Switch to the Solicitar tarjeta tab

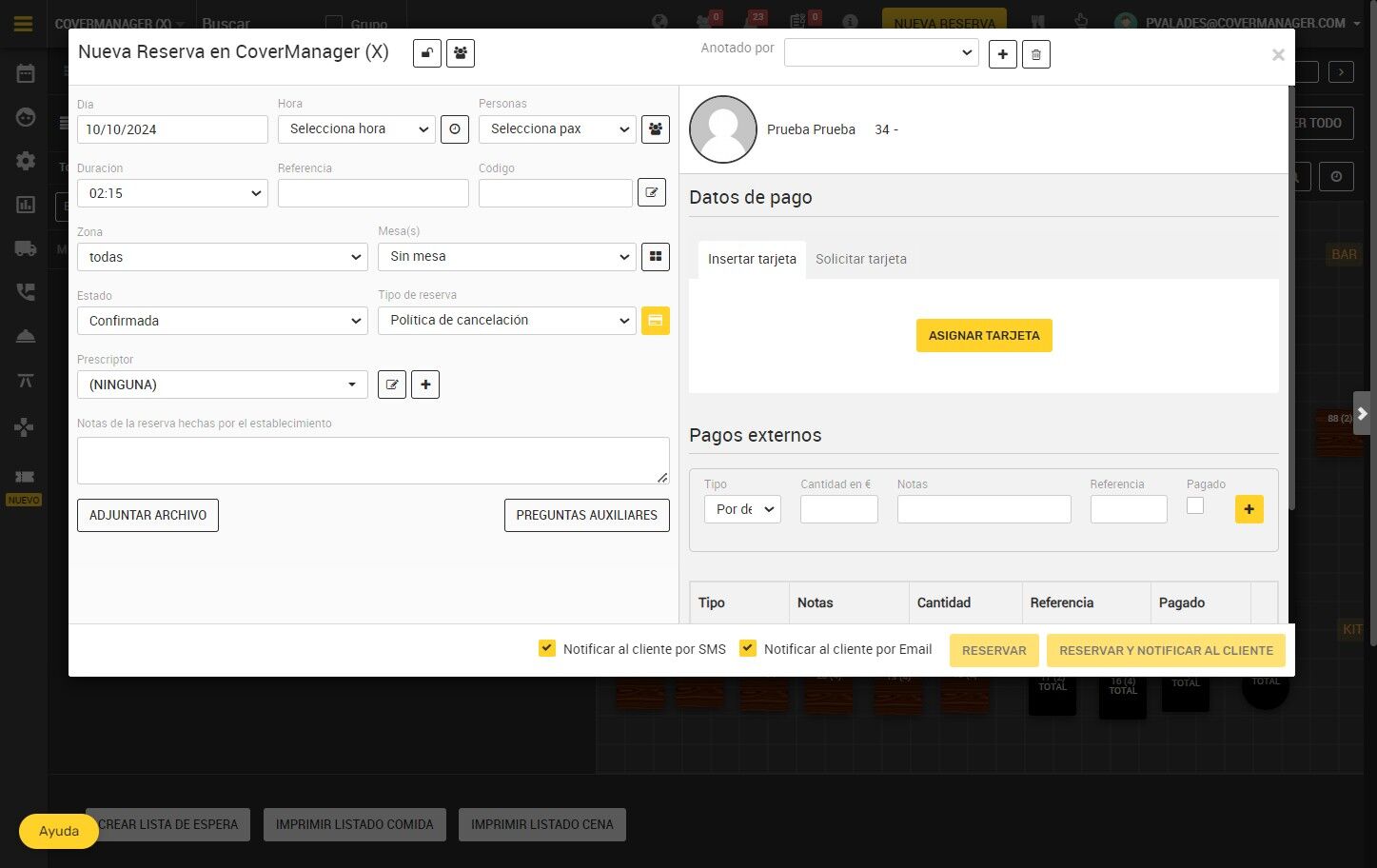click(x=861, y=259)
